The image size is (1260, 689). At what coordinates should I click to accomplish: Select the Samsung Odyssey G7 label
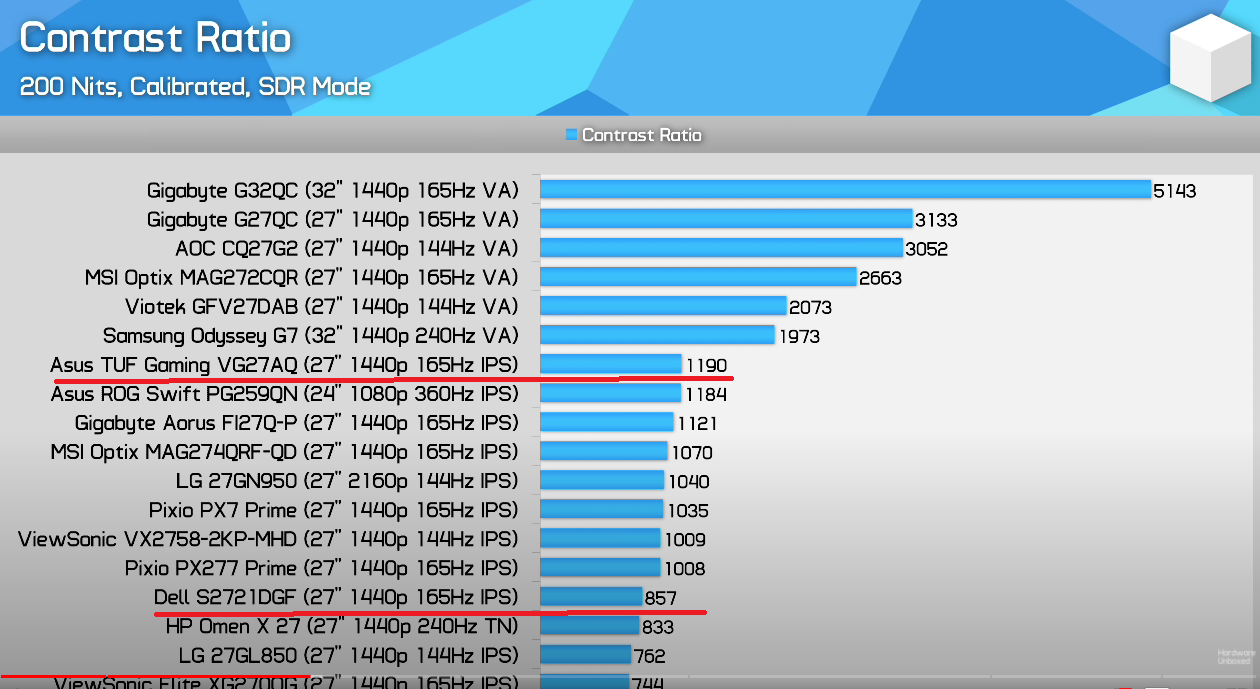[x=311, y=336]
